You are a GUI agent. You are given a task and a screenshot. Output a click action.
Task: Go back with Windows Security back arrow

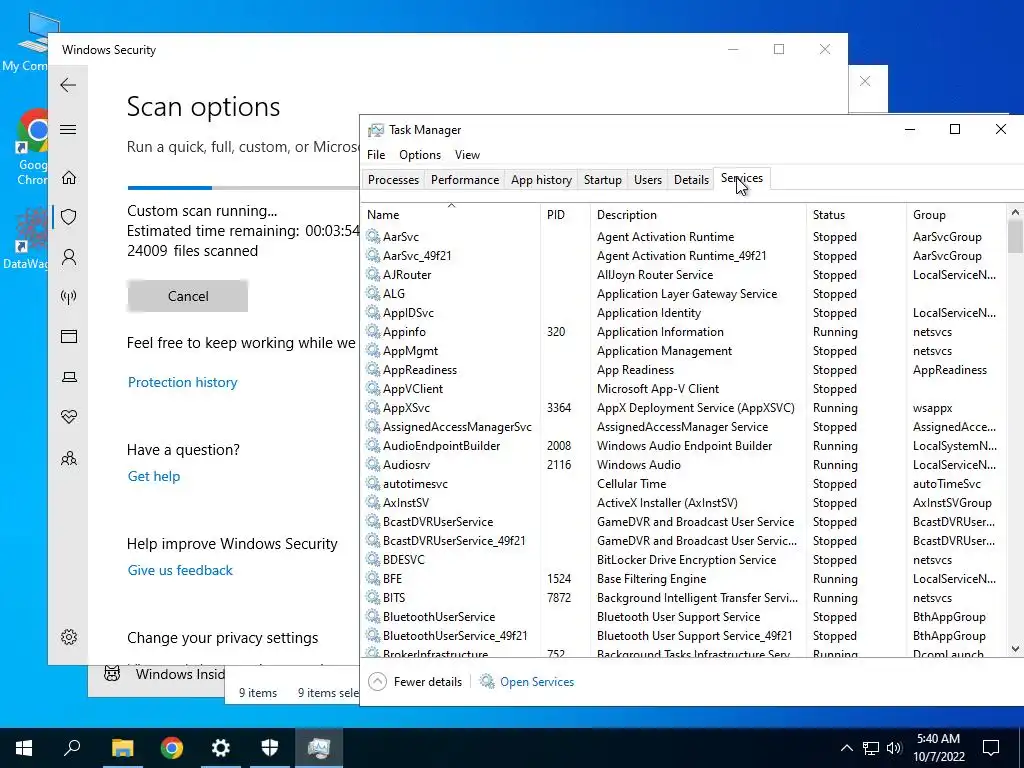pyautogui.click(x=68, y=85)
